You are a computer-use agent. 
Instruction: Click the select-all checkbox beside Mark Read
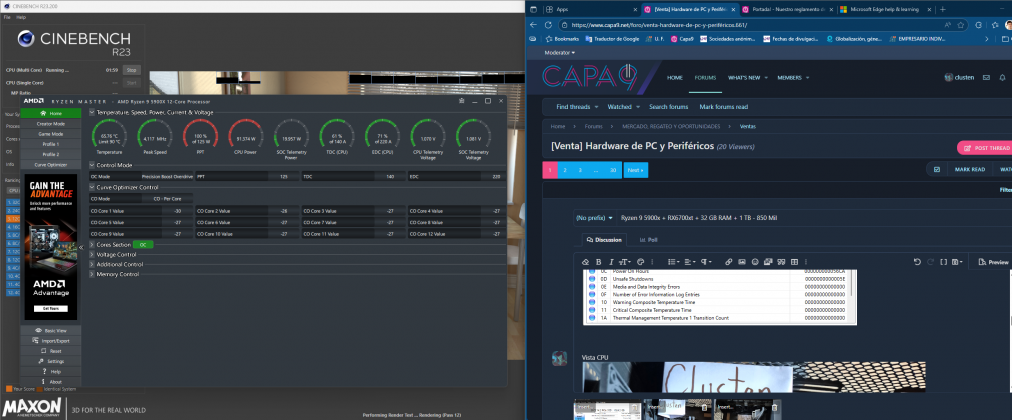pos(936,169)
